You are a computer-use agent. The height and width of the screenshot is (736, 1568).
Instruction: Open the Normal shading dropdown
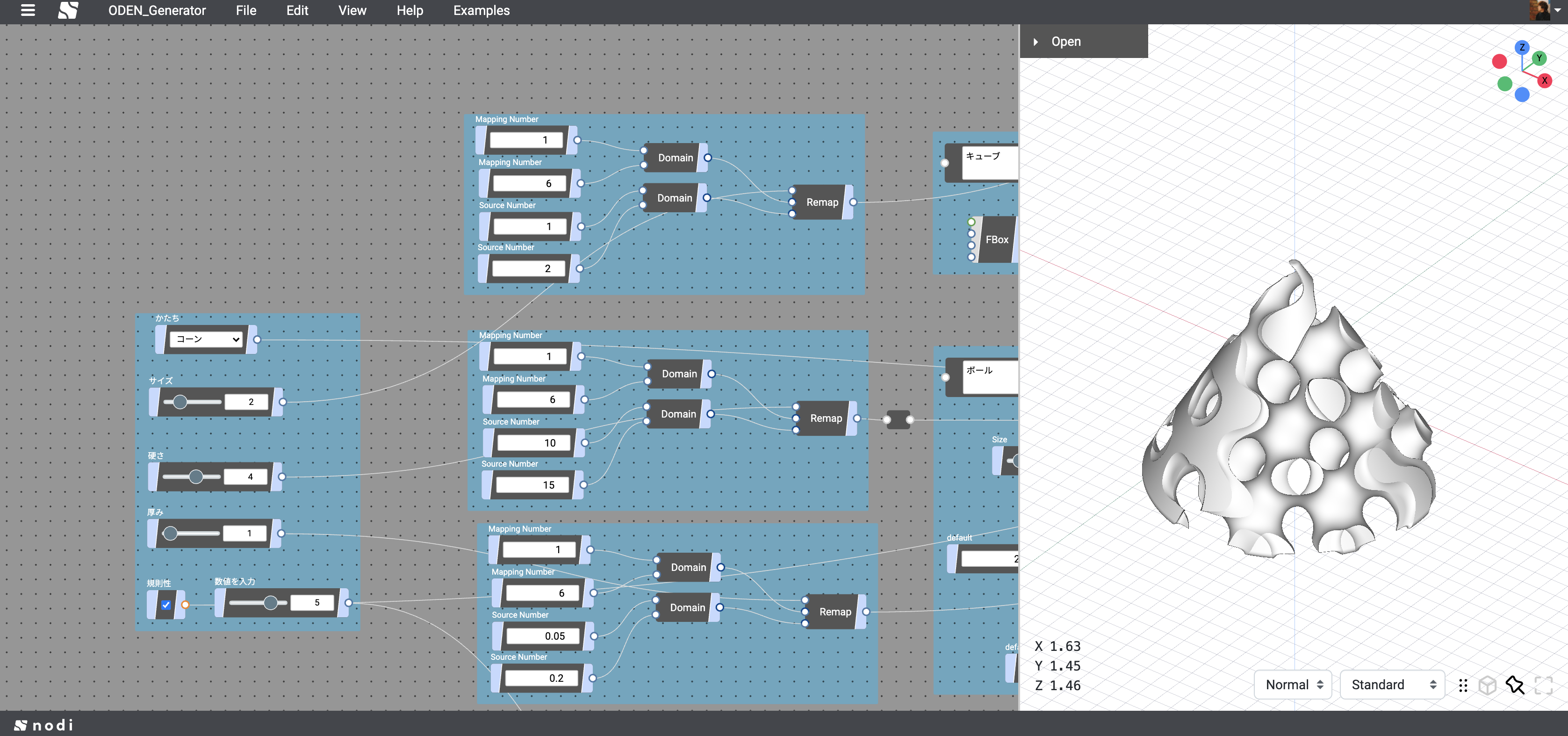[x=1293, y=685]
